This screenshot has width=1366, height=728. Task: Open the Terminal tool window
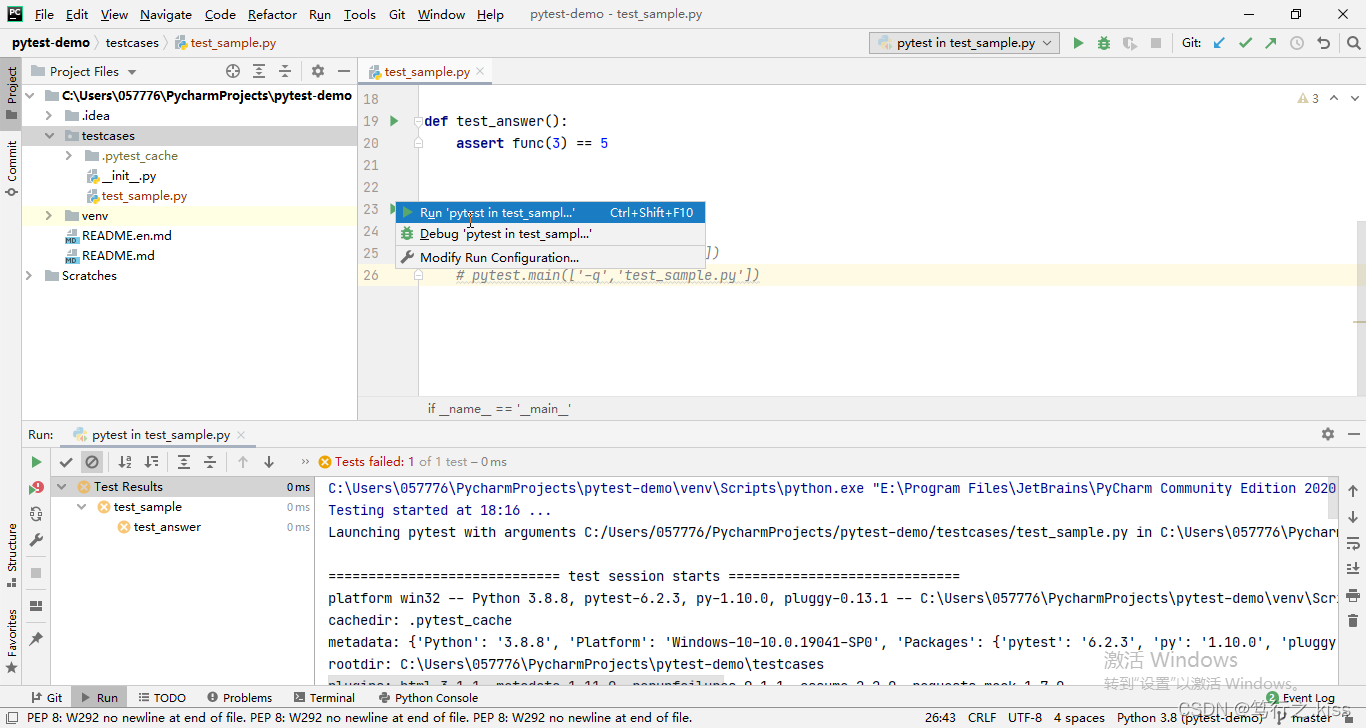pos(324,698)
